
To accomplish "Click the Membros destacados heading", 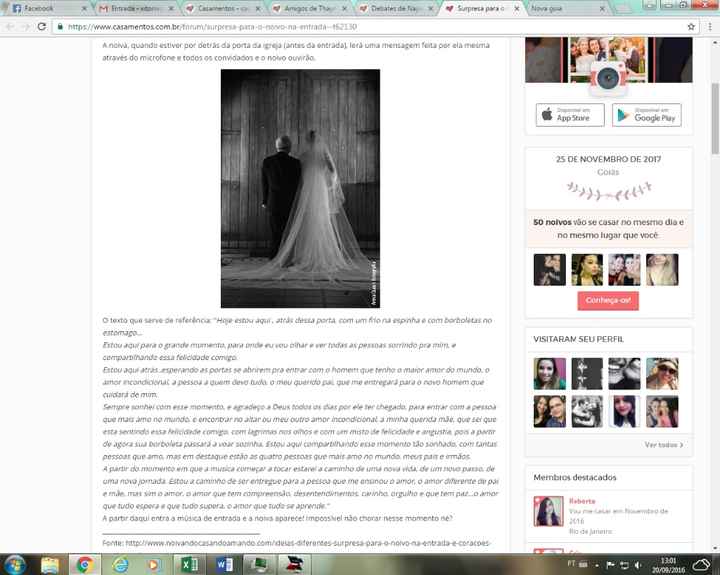I will click(x=574, y=478).
